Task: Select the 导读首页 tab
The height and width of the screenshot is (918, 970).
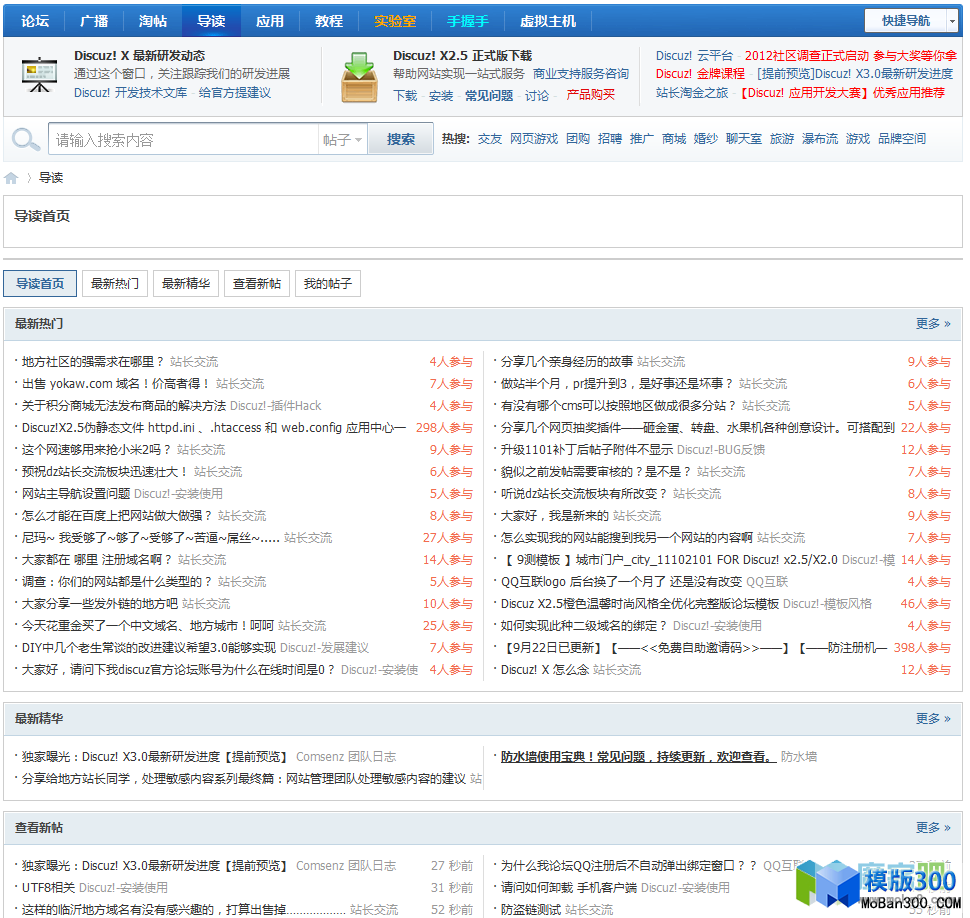Action: click(40, 283)
